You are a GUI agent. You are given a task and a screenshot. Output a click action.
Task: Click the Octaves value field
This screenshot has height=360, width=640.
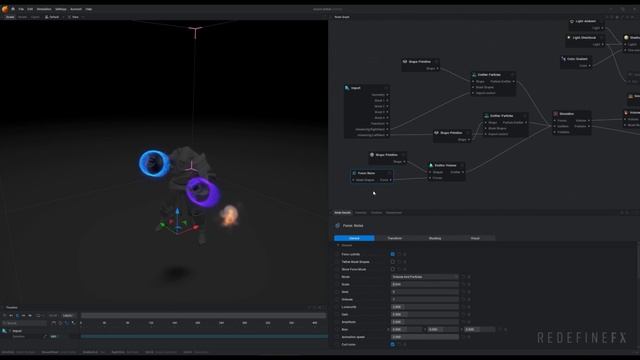(x=424, y=299)
